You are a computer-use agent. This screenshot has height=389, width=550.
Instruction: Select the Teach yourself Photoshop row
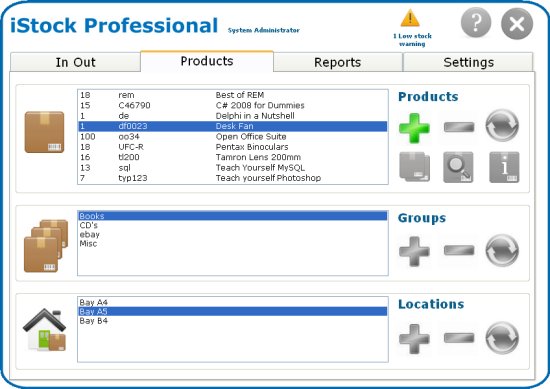[x=233, y=178]
